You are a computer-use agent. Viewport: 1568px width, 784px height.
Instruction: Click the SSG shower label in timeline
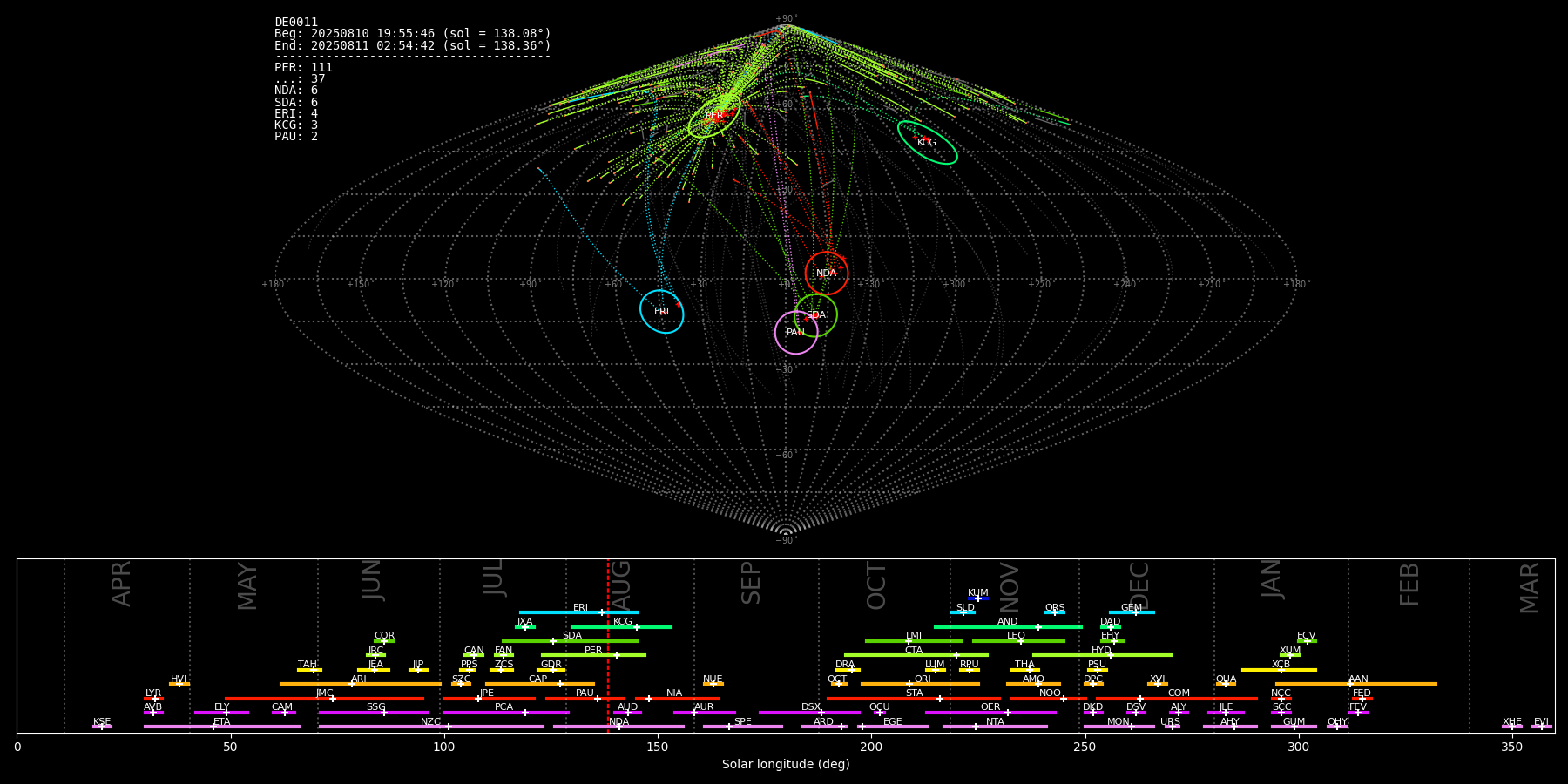click(x=375, y=707)
